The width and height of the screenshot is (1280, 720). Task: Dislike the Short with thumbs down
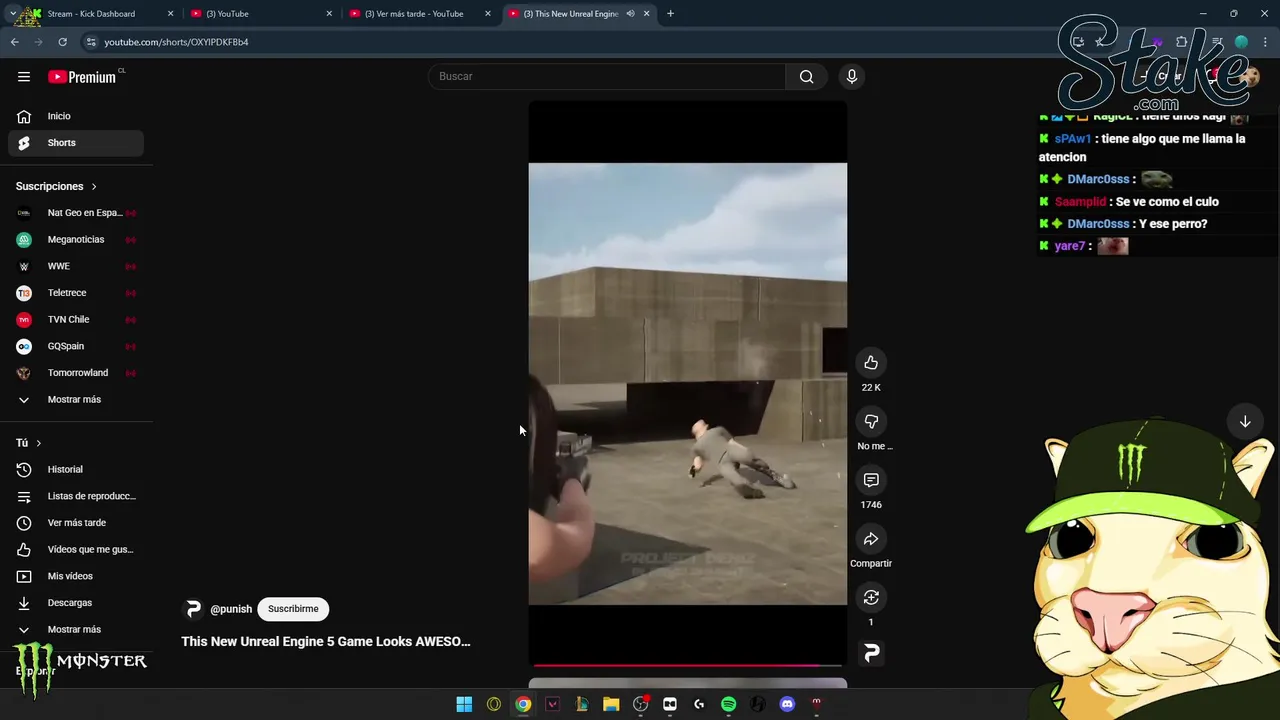point(871,422)
